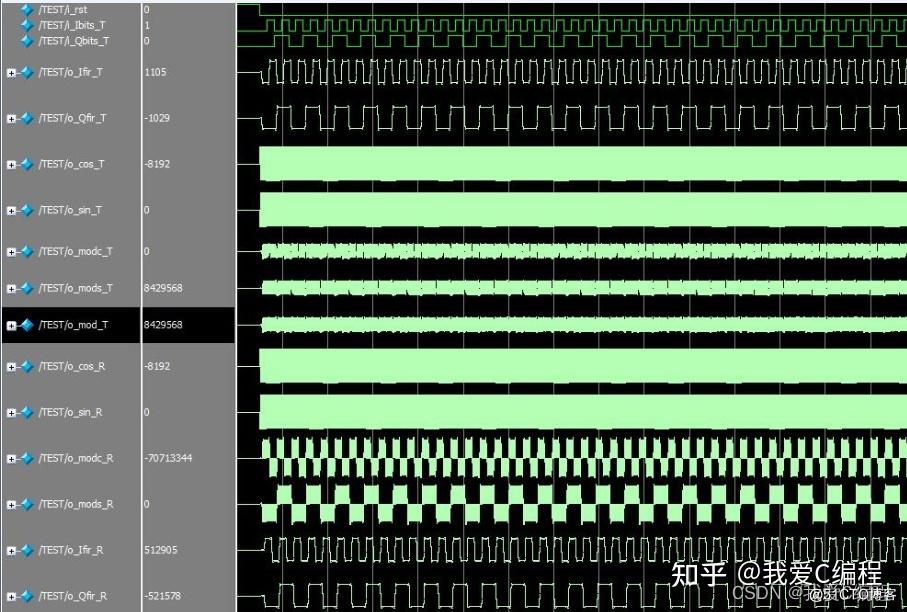Click the o_Ifir_T signal diamond icon
907x612 pixels.
coord(27,72)
